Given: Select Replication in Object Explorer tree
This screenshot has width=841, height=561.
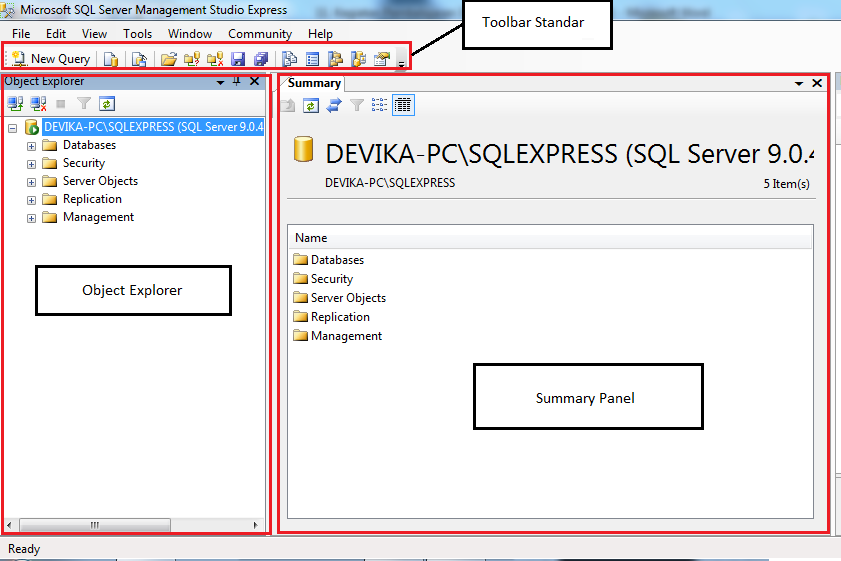Looking at the screenshot, I should [92, 199].
